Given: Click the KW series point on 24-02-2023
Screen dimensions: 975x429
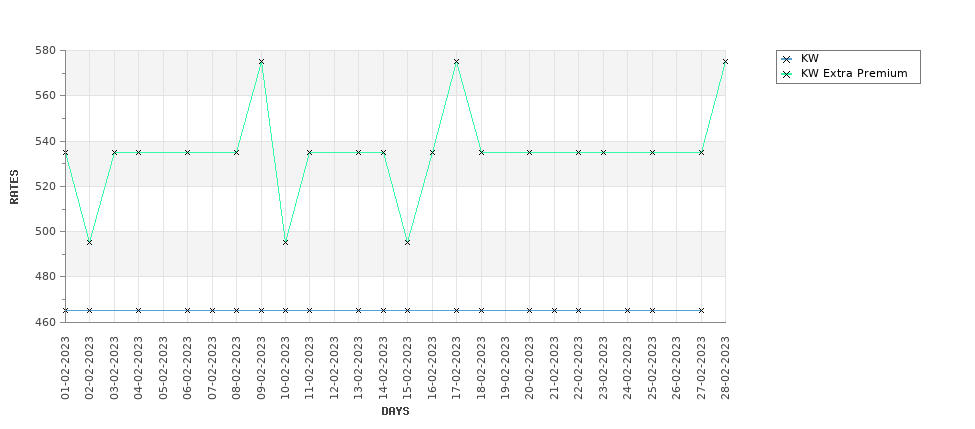Looking at the screenshot, I should point(627,310).
